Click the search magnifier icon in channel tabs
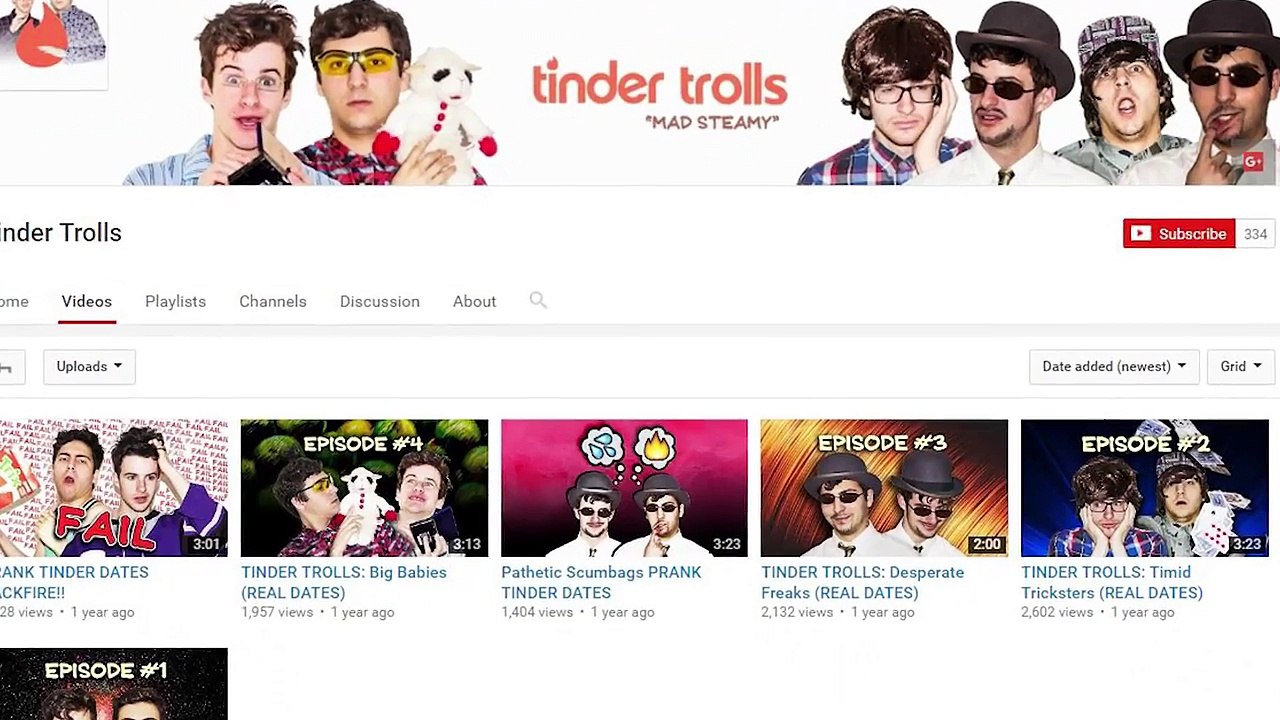1280x720 pixels. [538, 300]
